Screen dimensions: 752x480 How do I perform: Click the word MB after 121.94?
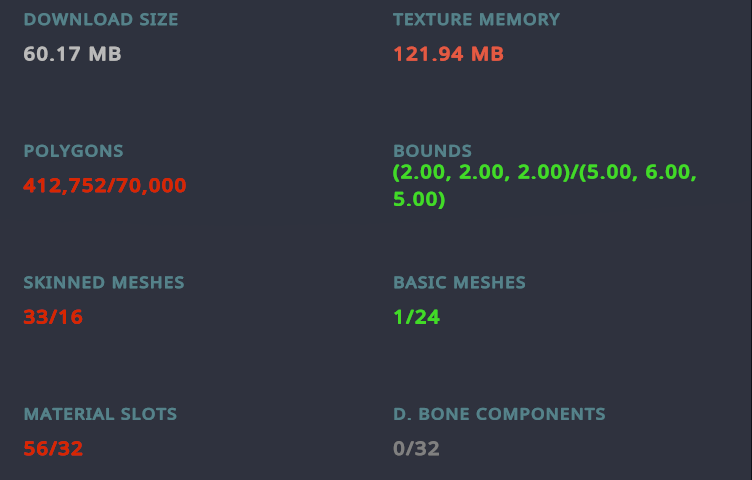pyautogui.click(x=487, y=54)
